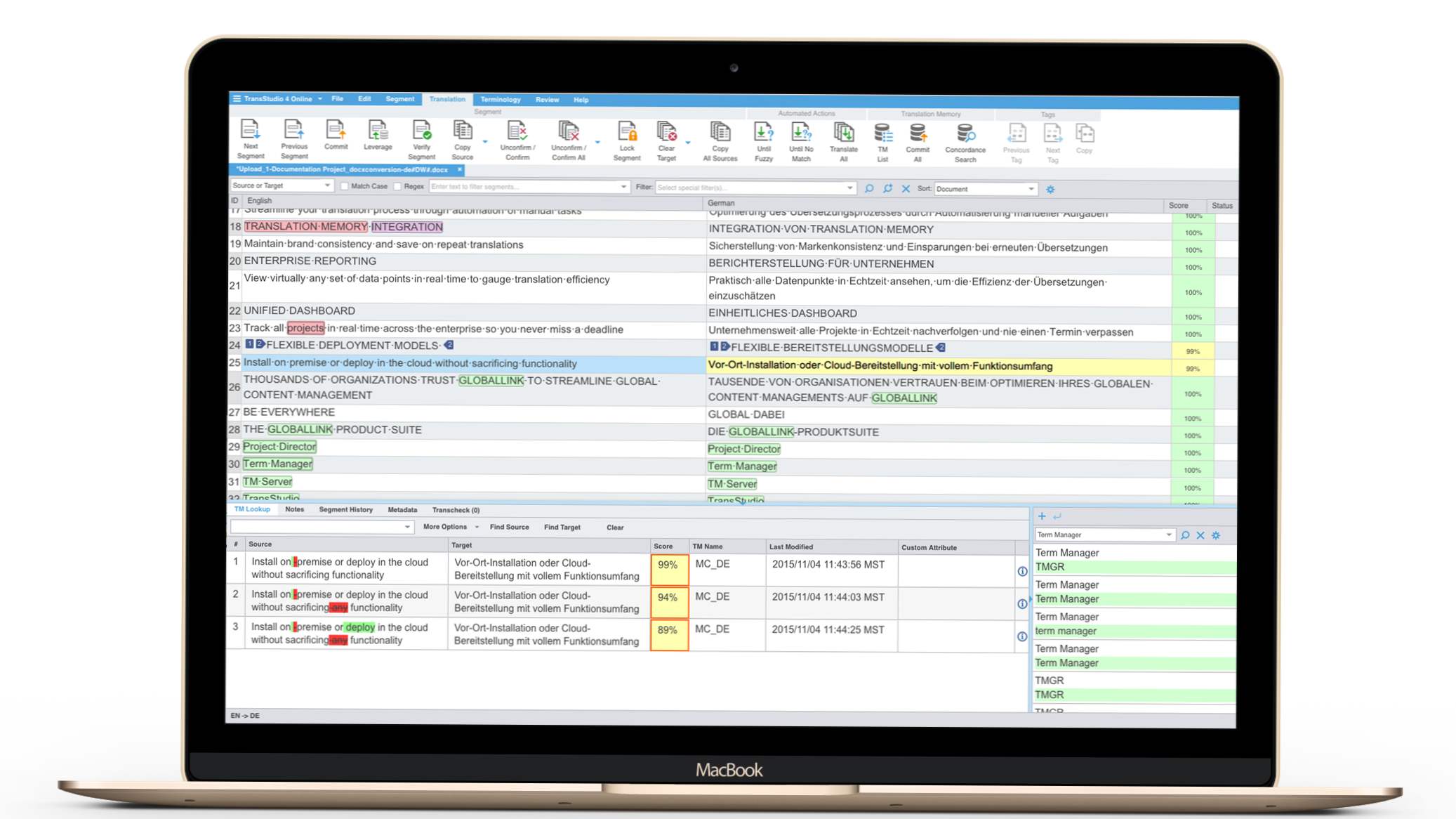The image size is (1456, 819).
Task: Click the segment filter search magnifier icon
Action: click(869, 188)
